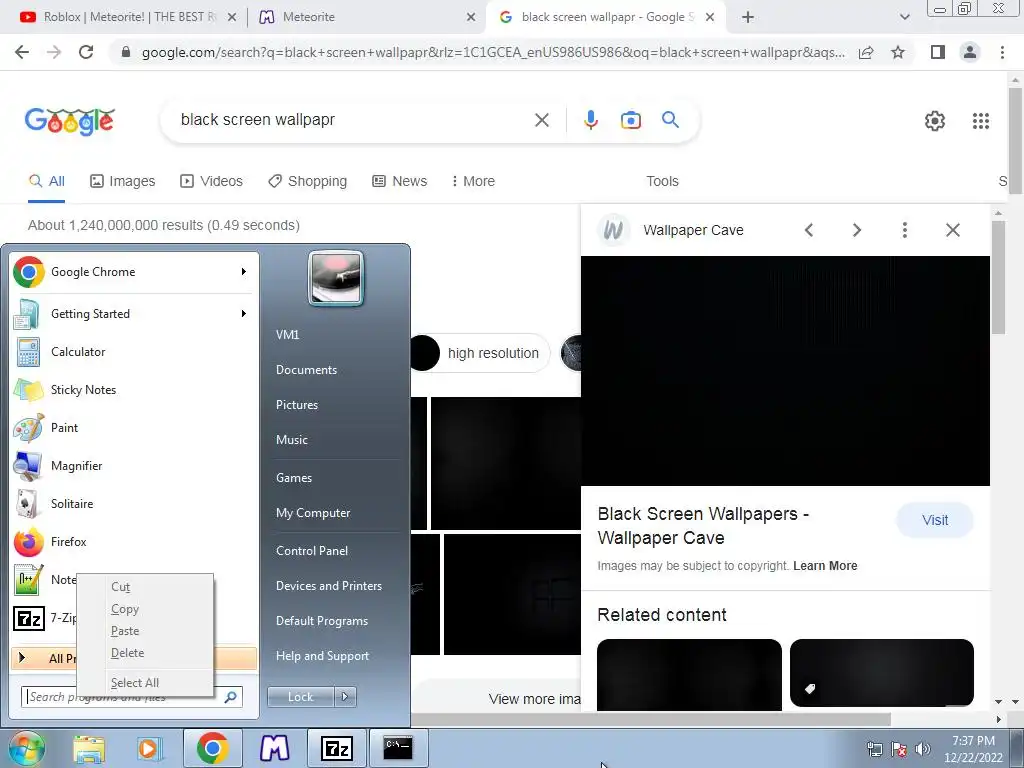Click first related content thumbnail

tap(689, 675)
